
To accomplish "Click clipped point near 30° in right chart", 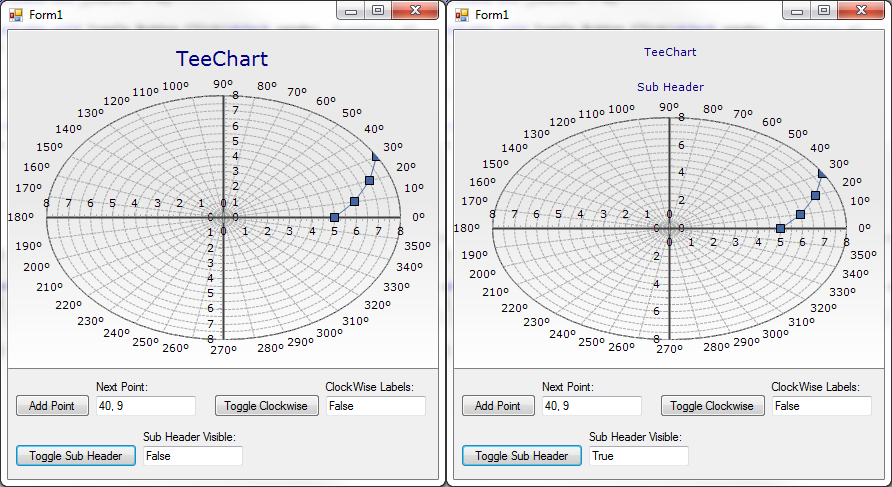I will [x=821, y=174].
